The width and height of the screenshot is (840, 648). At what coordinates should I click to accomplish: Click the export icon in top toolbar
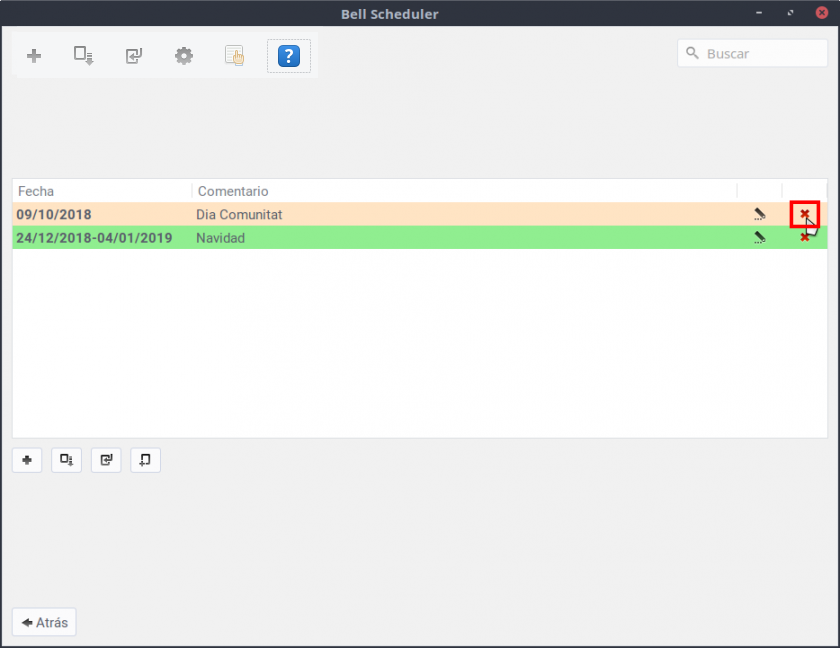tap(84, 56)
